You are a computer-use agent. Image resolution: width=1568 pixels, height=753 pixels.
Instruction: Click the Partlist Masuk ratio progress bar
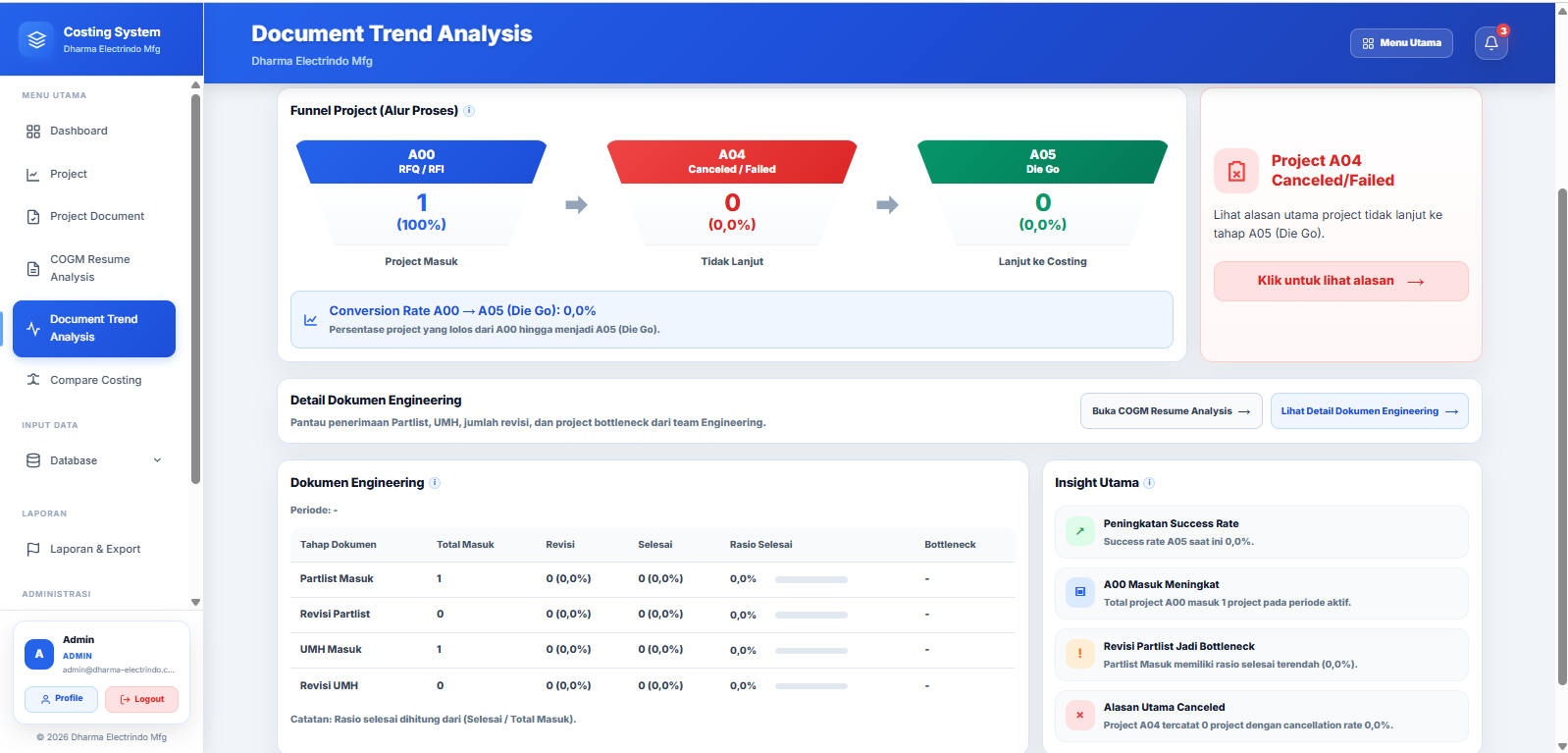[x=810, y=579]
